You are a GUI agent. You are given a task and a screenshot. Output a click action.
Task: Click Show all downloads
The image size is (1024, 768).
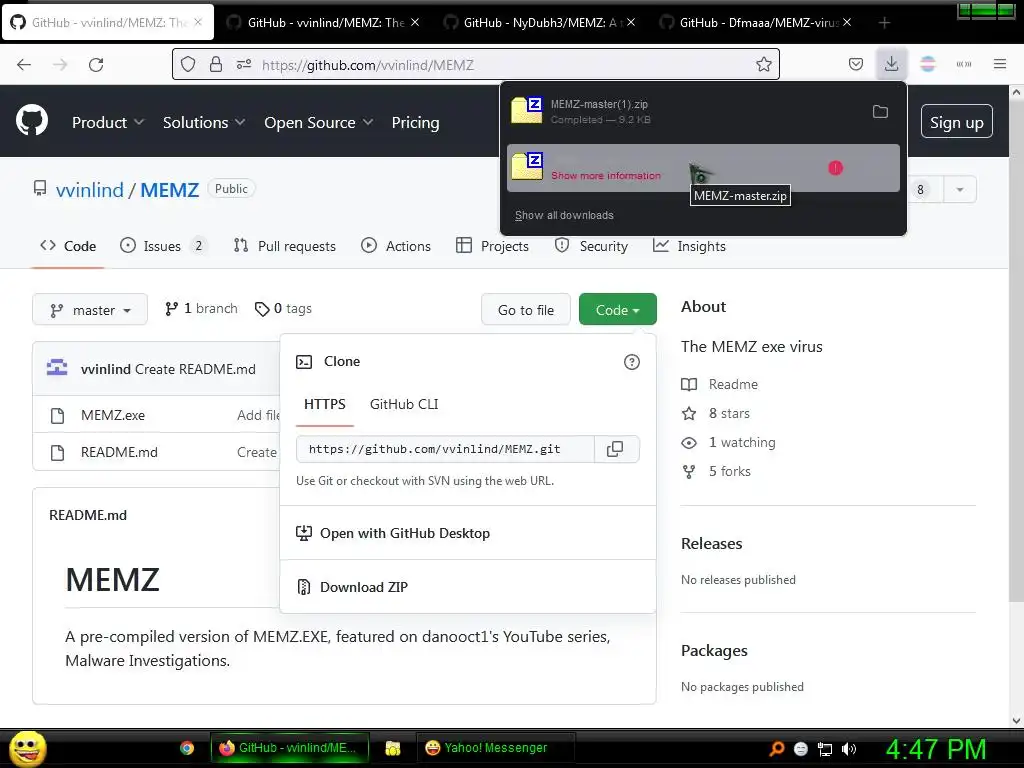564,216
